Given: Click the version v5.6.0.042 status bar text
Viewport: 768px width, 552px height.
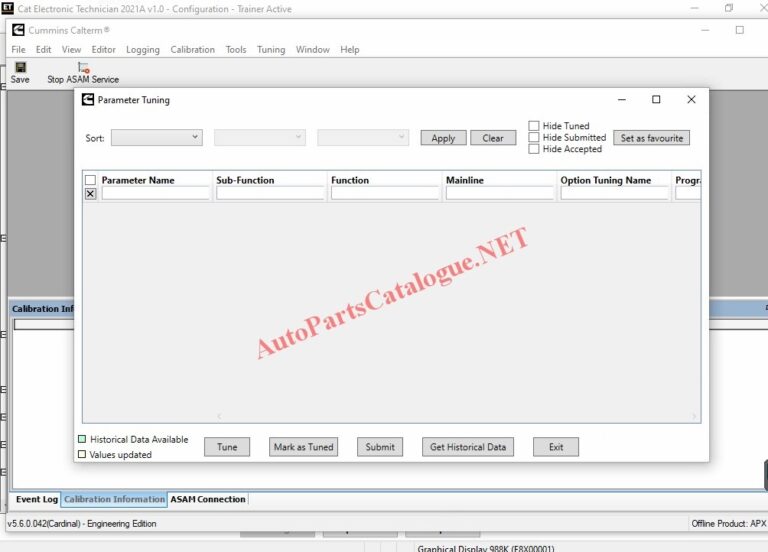Looking at the screenshot, I should tap(82, 524).
